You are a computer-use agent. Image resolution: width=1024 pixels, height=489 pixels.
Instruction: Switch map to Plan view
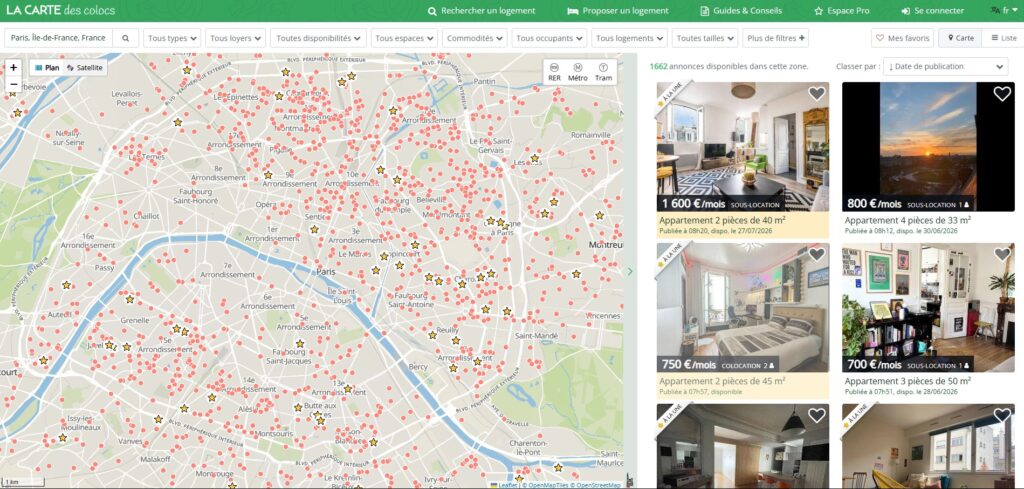click(x=47, y=67)
